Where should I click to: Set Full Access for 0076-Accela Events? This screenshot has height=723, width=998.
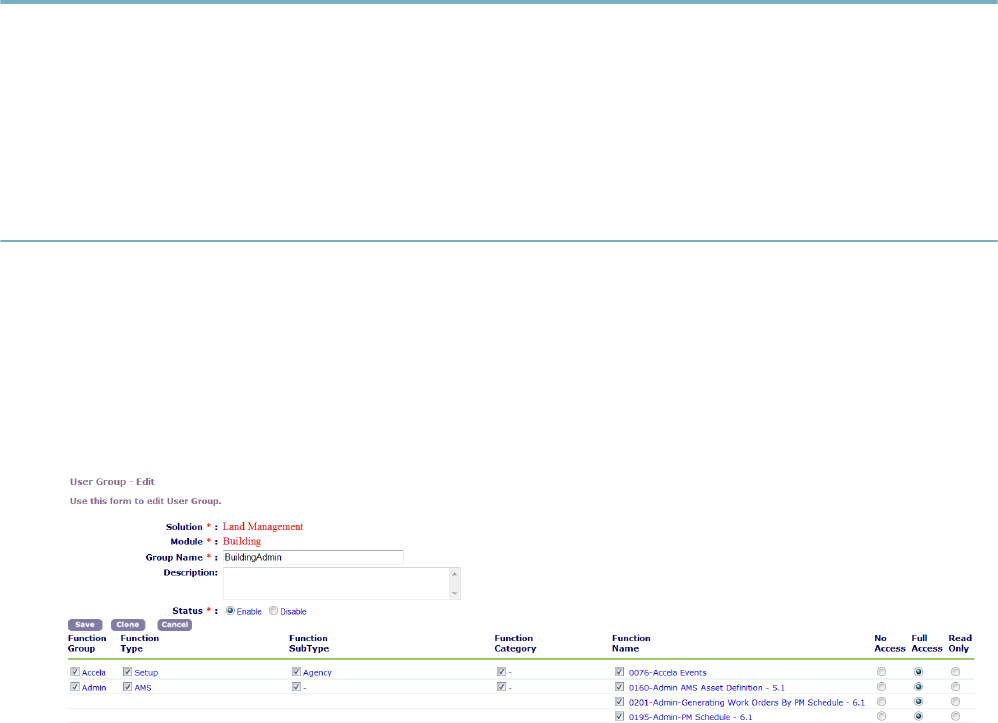(918, 672)
